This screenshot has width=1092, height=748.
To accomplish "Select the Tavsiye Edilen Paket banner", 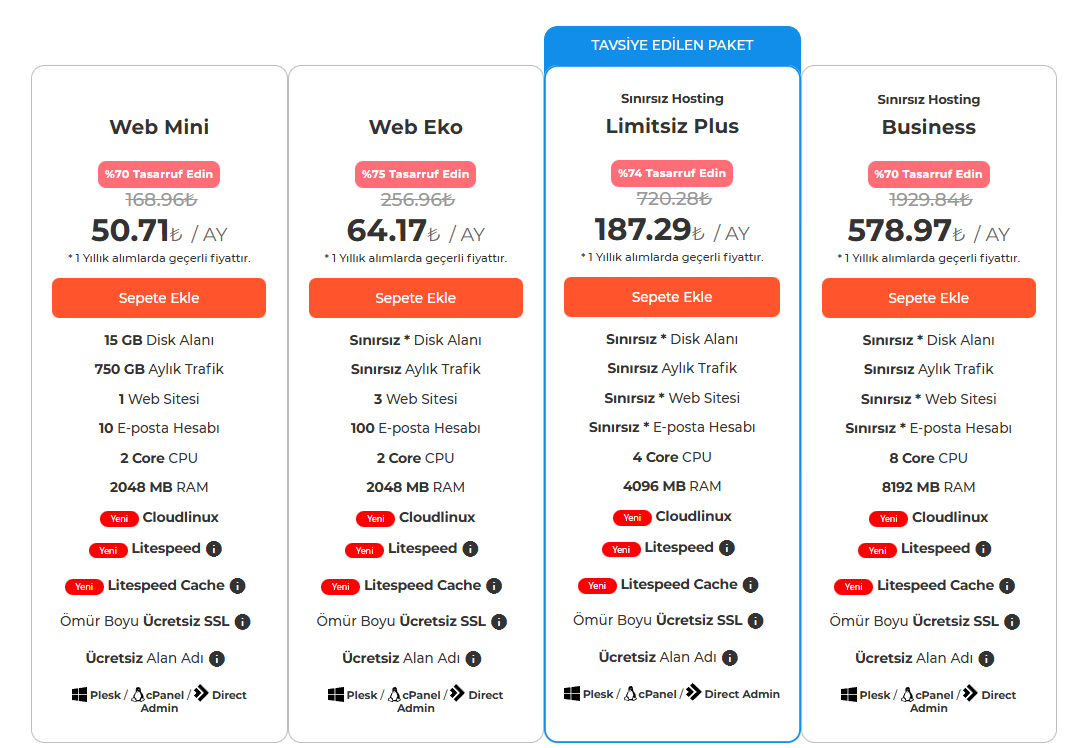I will pos(672,45).
